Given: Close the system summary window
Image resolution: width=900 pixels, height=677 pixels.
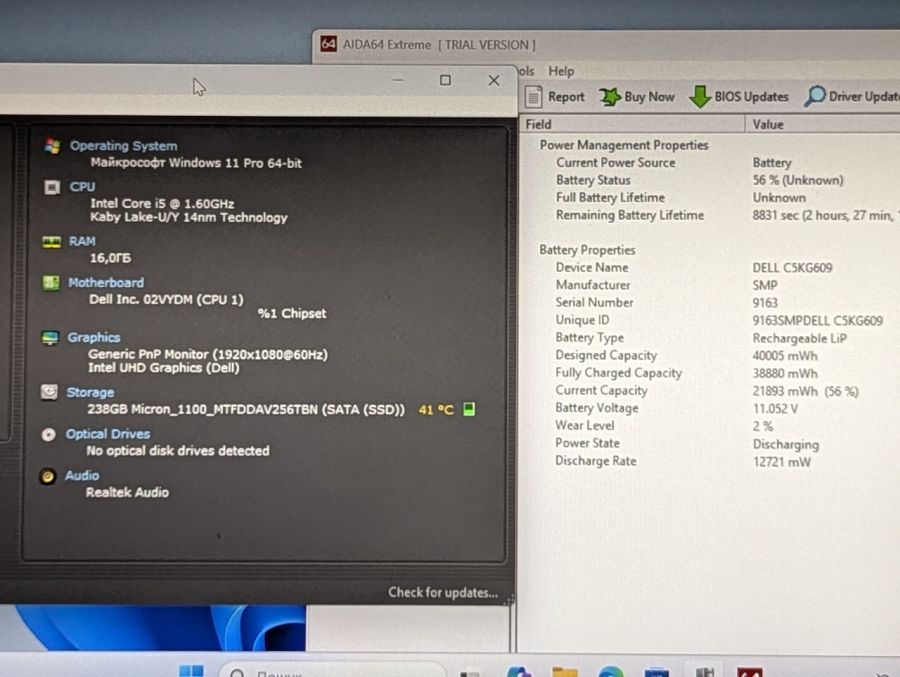Looking at the screenshot, I should point(494,80).
